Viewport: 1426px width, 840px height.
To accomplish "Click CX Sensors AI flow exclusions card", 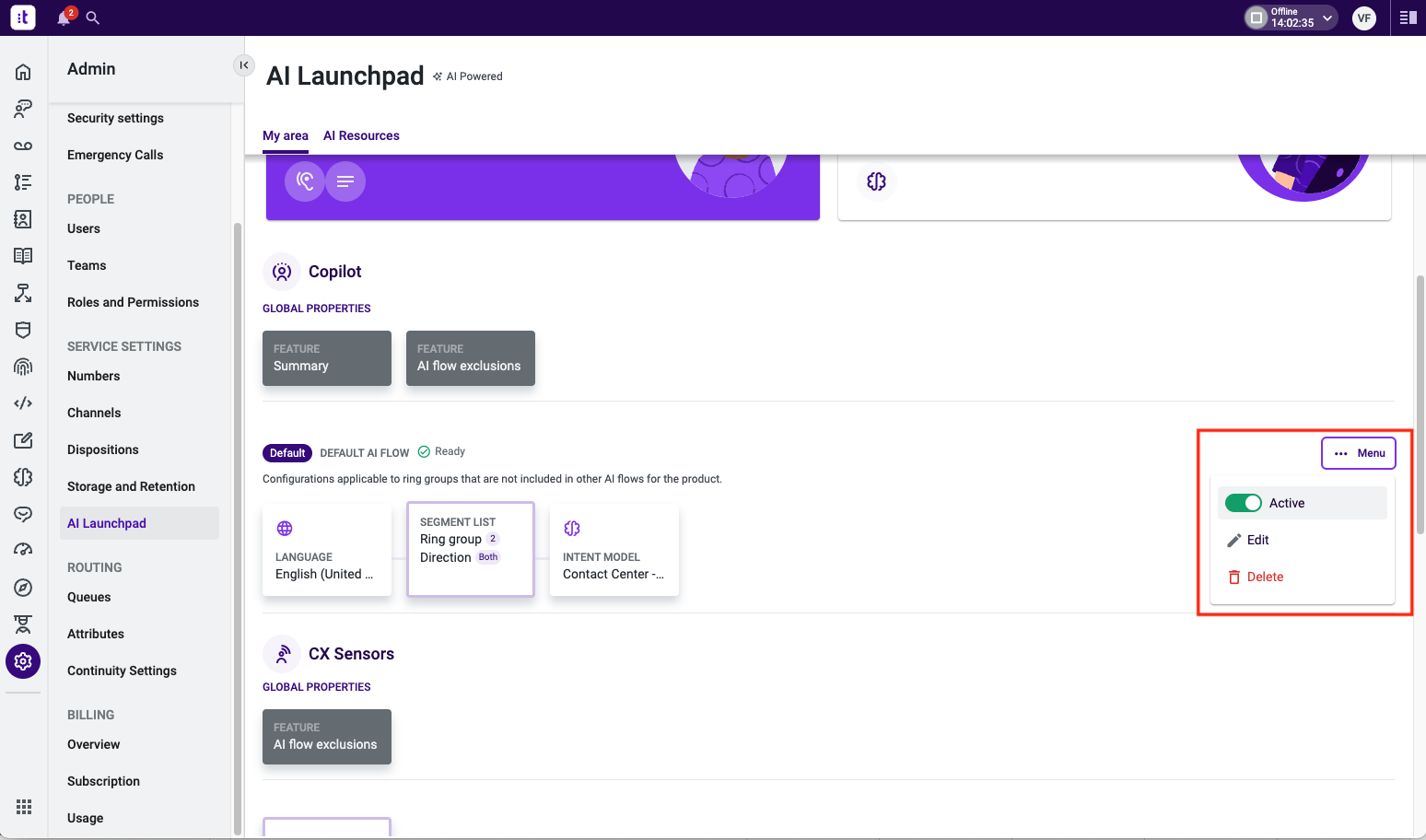I will (327, 737).
